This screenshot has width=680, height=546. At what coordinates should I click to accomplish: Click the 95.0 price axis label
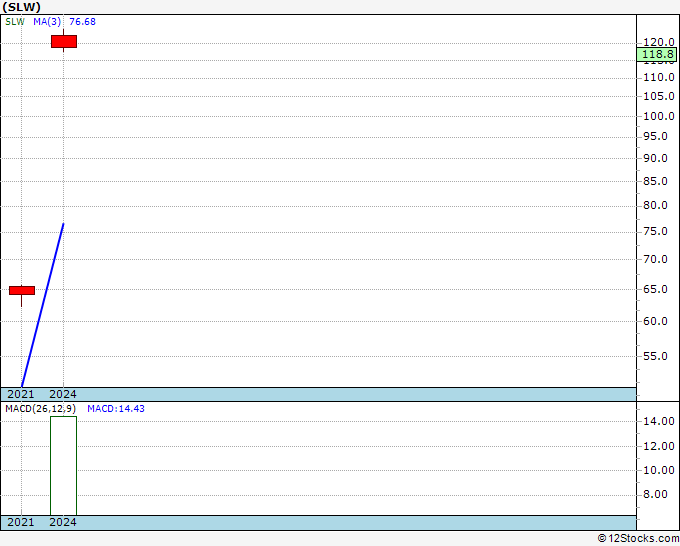[x=655, y=137]
